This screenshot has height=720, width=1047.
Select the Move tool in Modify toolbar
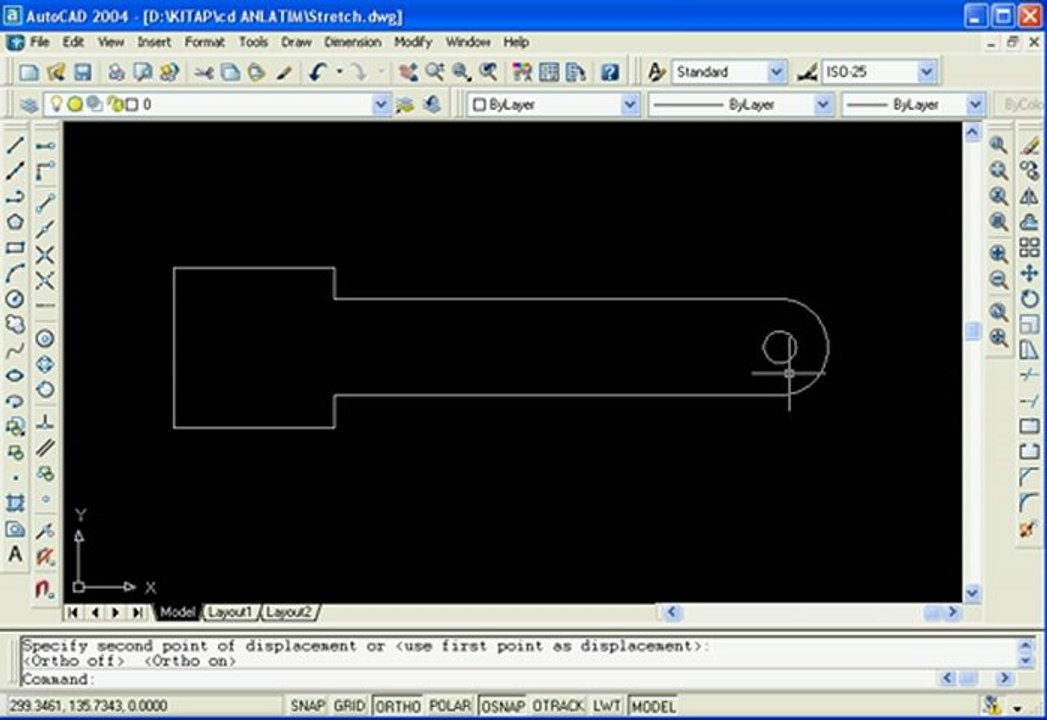[1029, 273]
